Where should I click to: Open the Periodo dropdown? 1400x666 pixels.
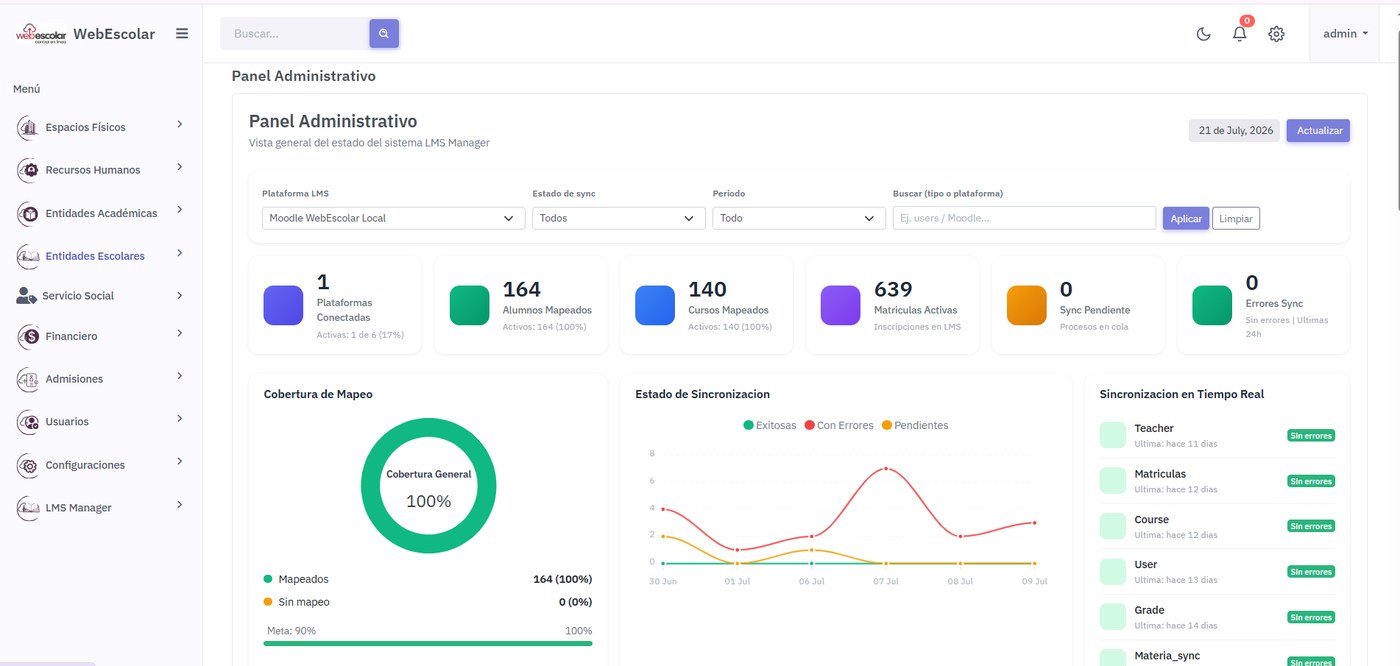point(798,218)
